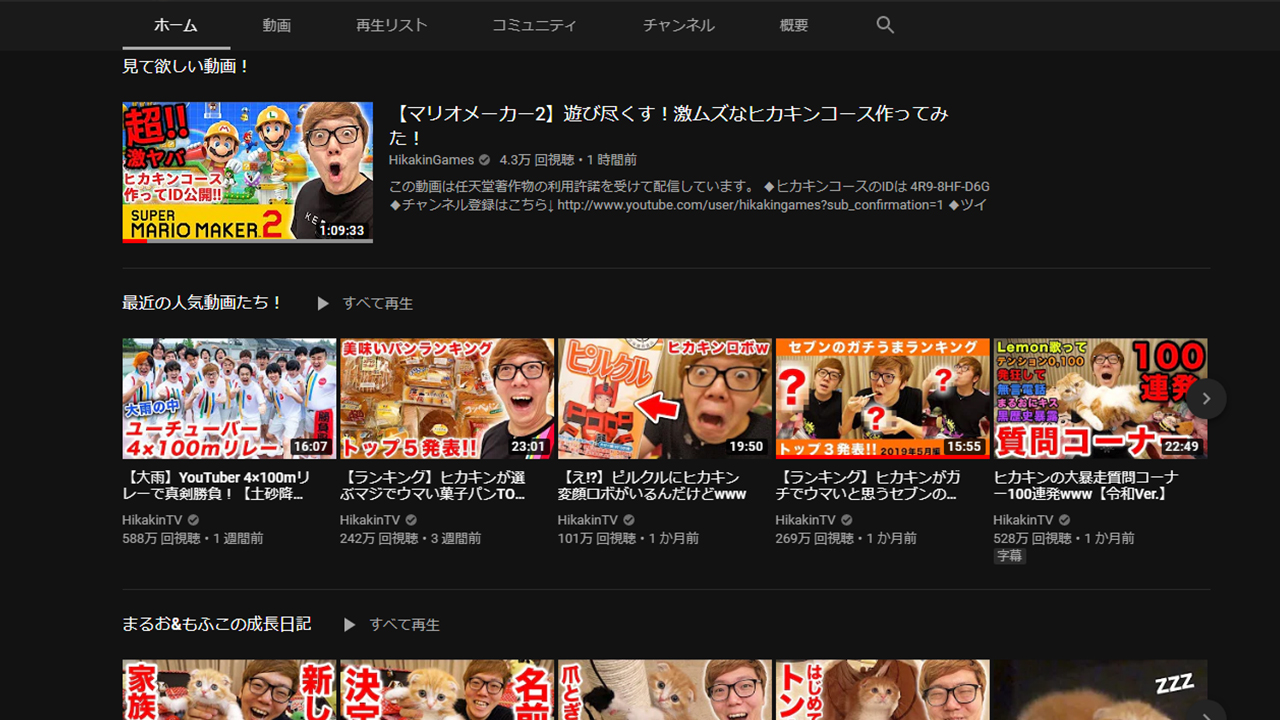Image resolution: width=1280 pixels, height=720 pixels.
Task: Open ヒカキンの大暴走質問コーナー video title
Action: 1086,486
